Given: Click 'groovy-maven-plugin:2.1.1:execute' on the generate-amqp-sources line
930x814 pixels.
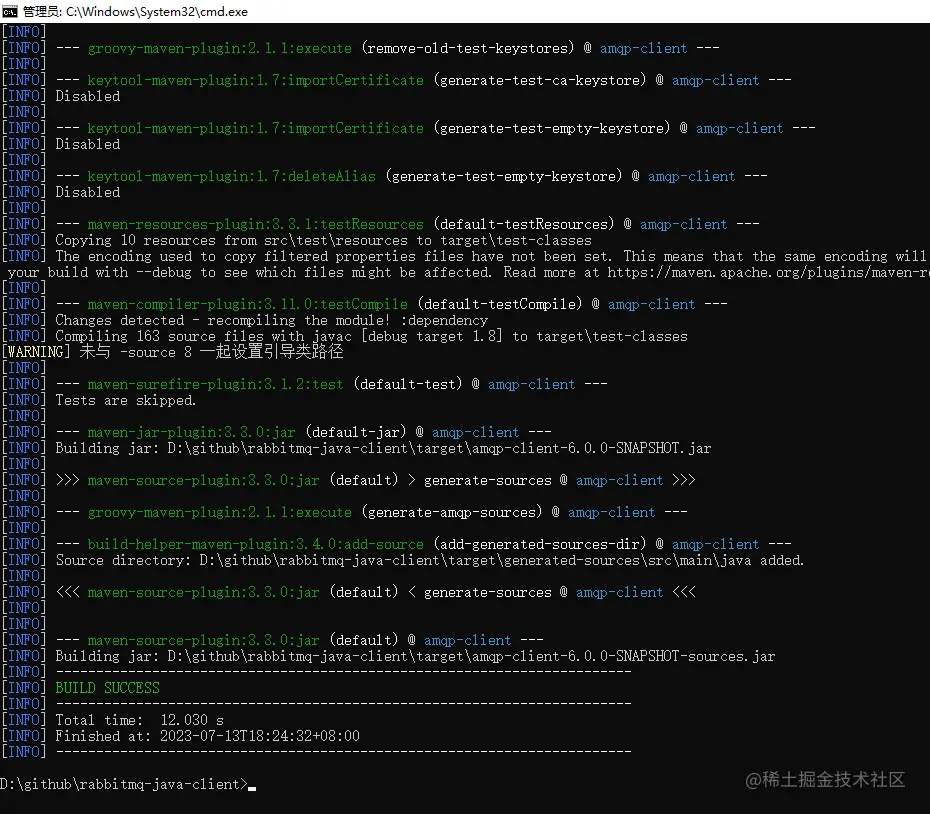Looking at the screenshot, I should 219,512.
